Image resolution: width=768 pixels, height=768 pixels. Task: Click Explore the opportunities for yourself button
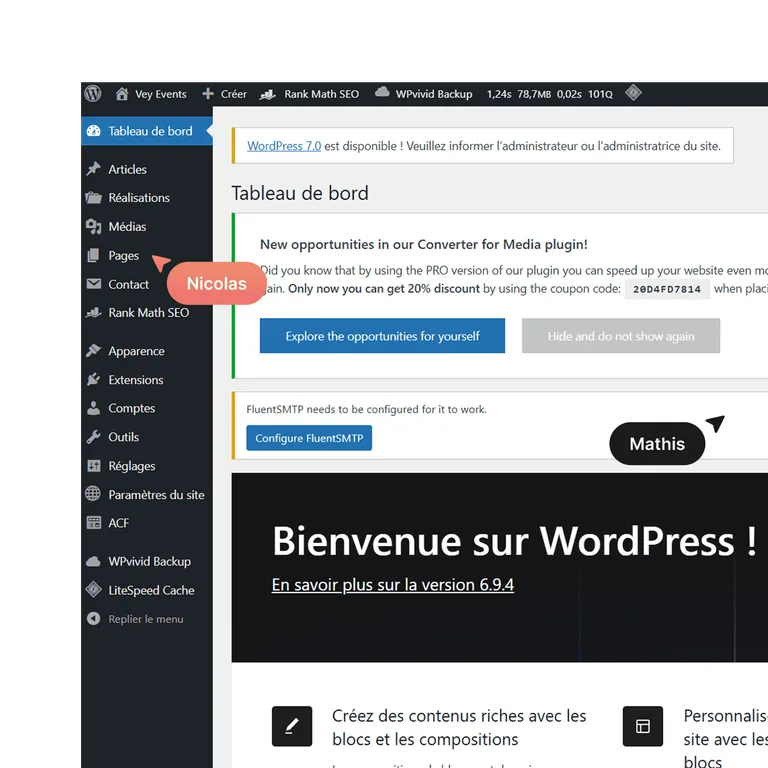pyautogui.click(x=383, y=336)
